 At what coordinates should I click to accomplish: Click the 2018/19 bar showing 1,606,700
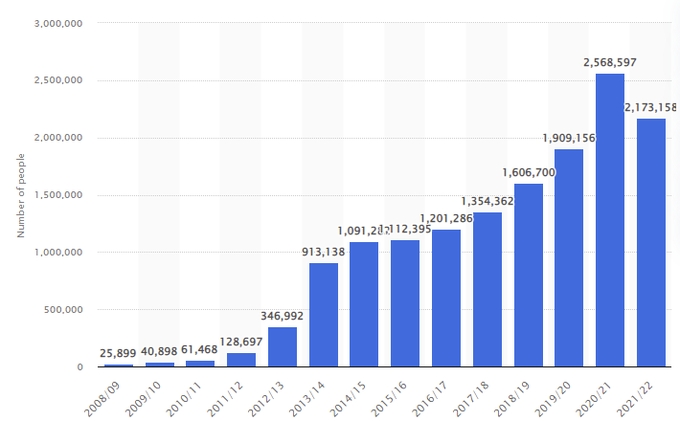[528, 275]
